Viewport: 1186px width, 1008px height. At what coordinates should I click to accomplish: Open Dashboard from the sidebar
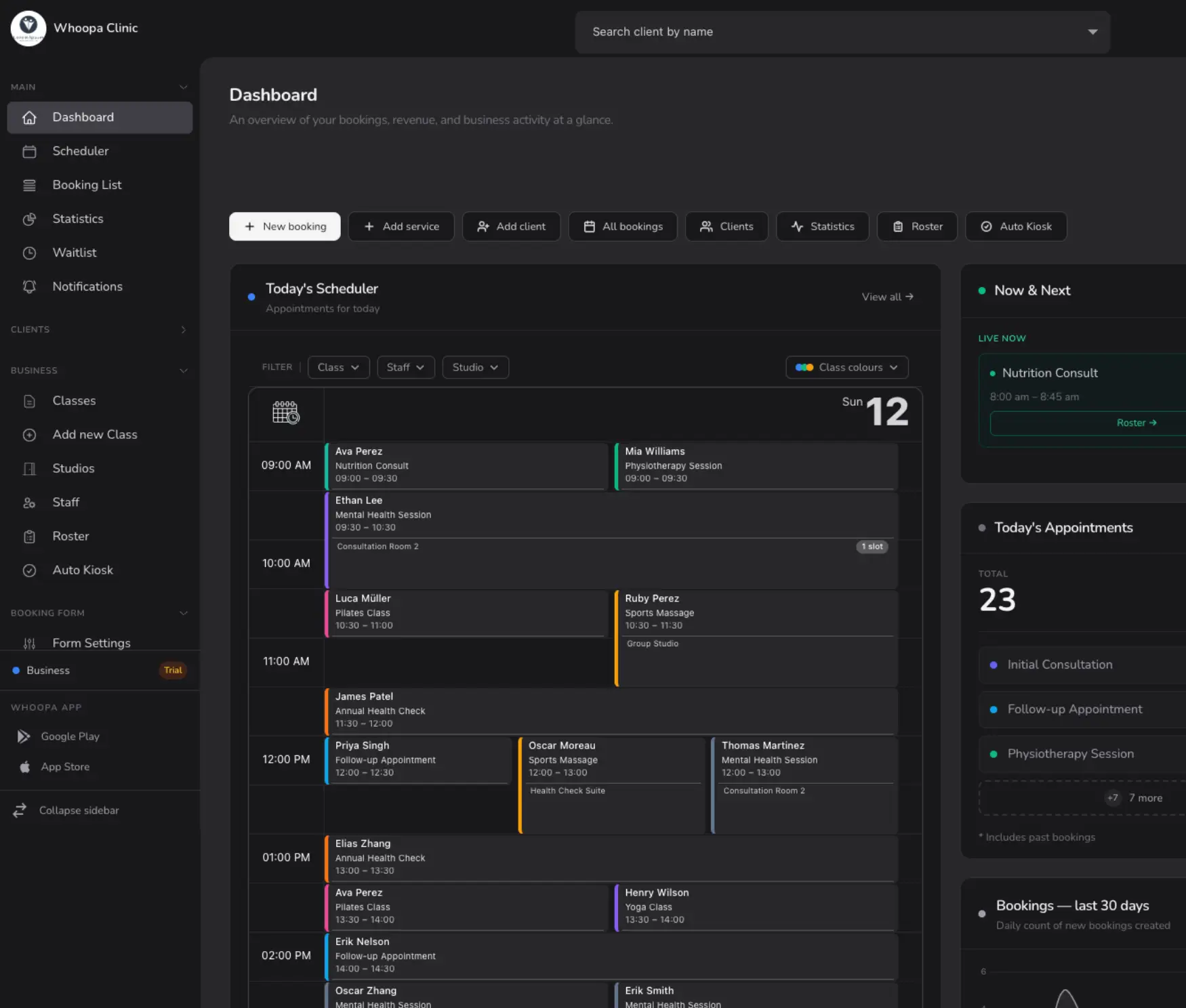click(x=100, y=117)
